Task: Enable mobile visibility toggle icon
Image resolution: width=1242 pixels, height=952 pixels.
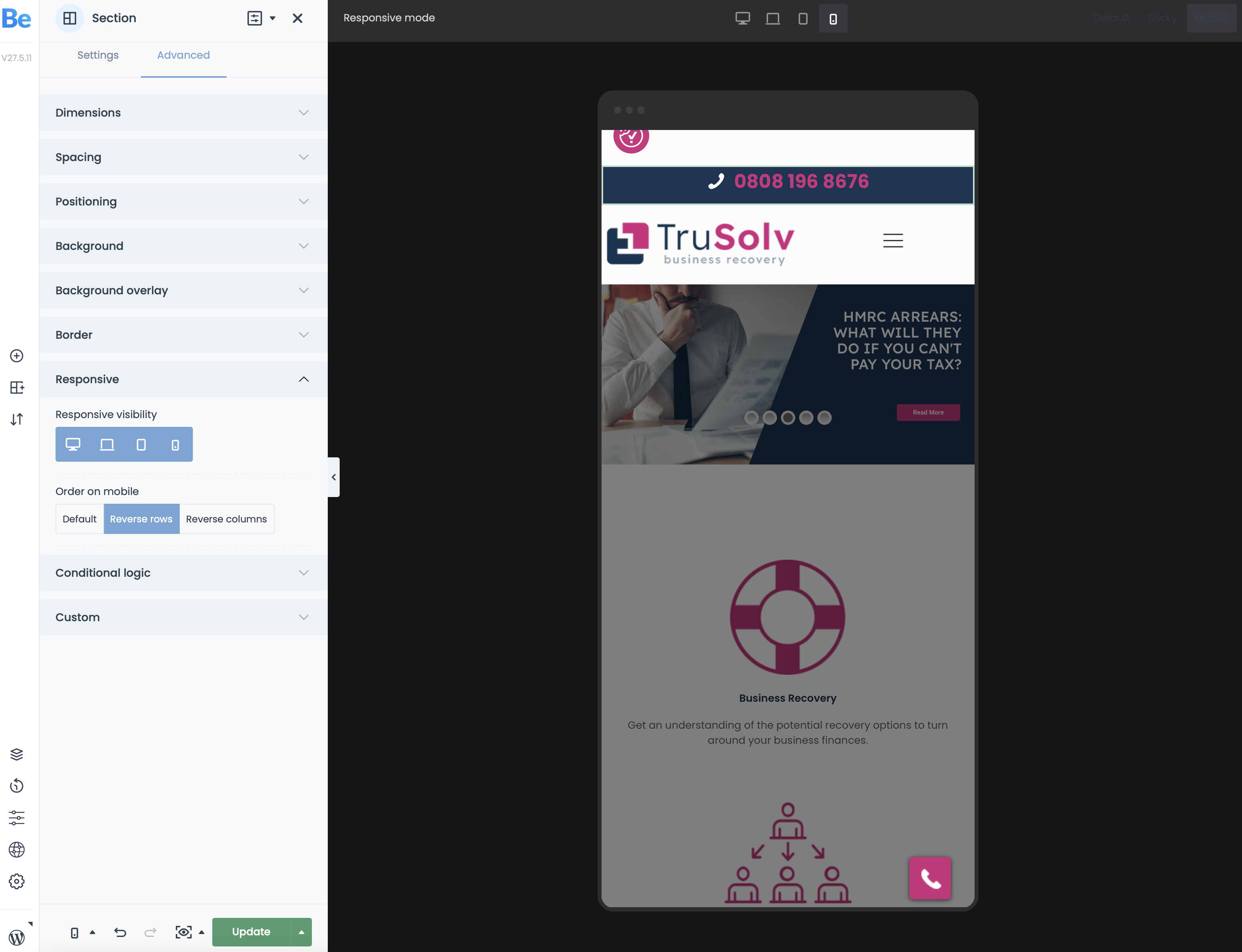Action: 174,444
